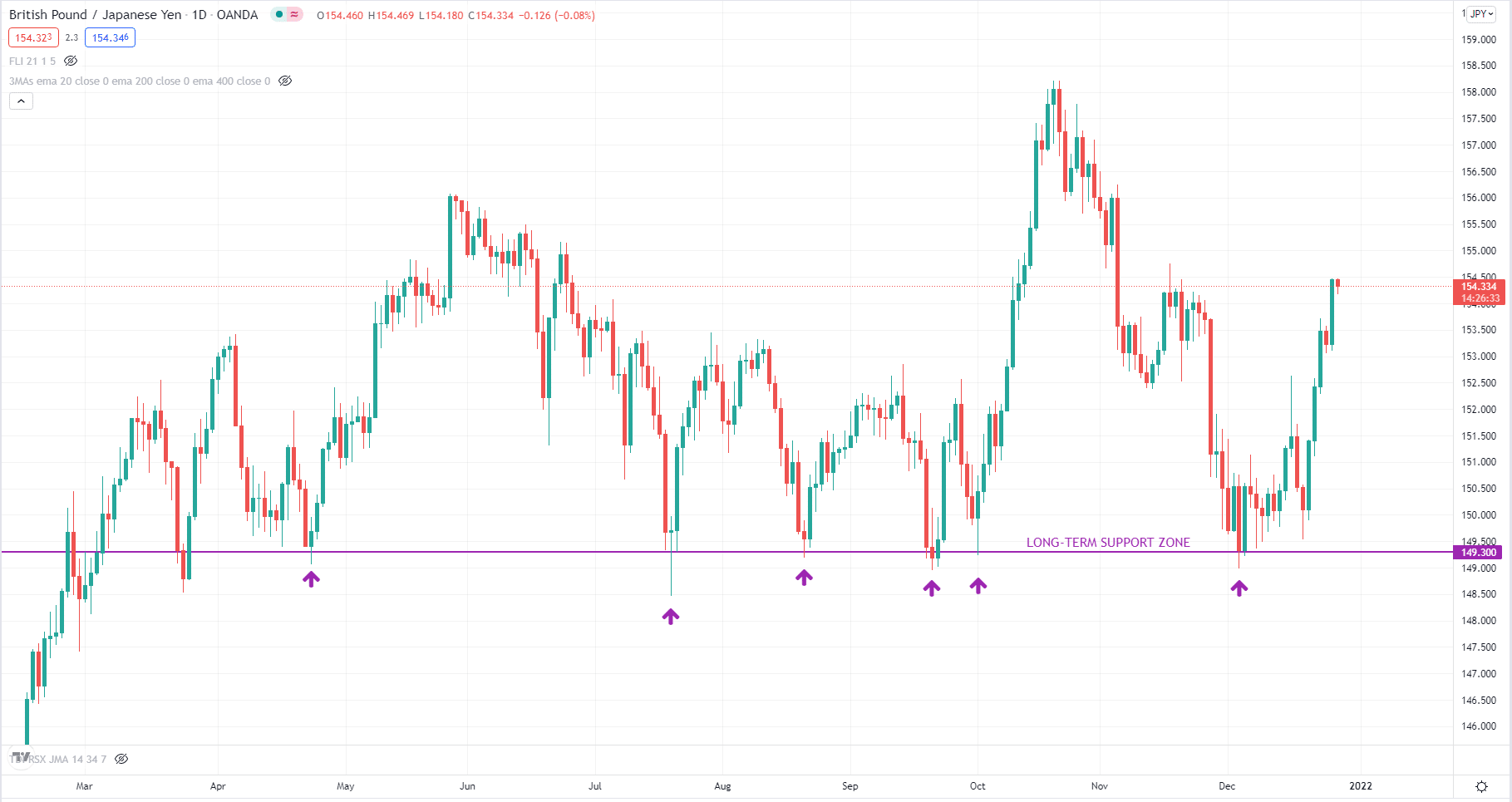Click the pink approximate-data indicator icon
The height and width of the screenshot is (802, 1512).
point(294,14)
